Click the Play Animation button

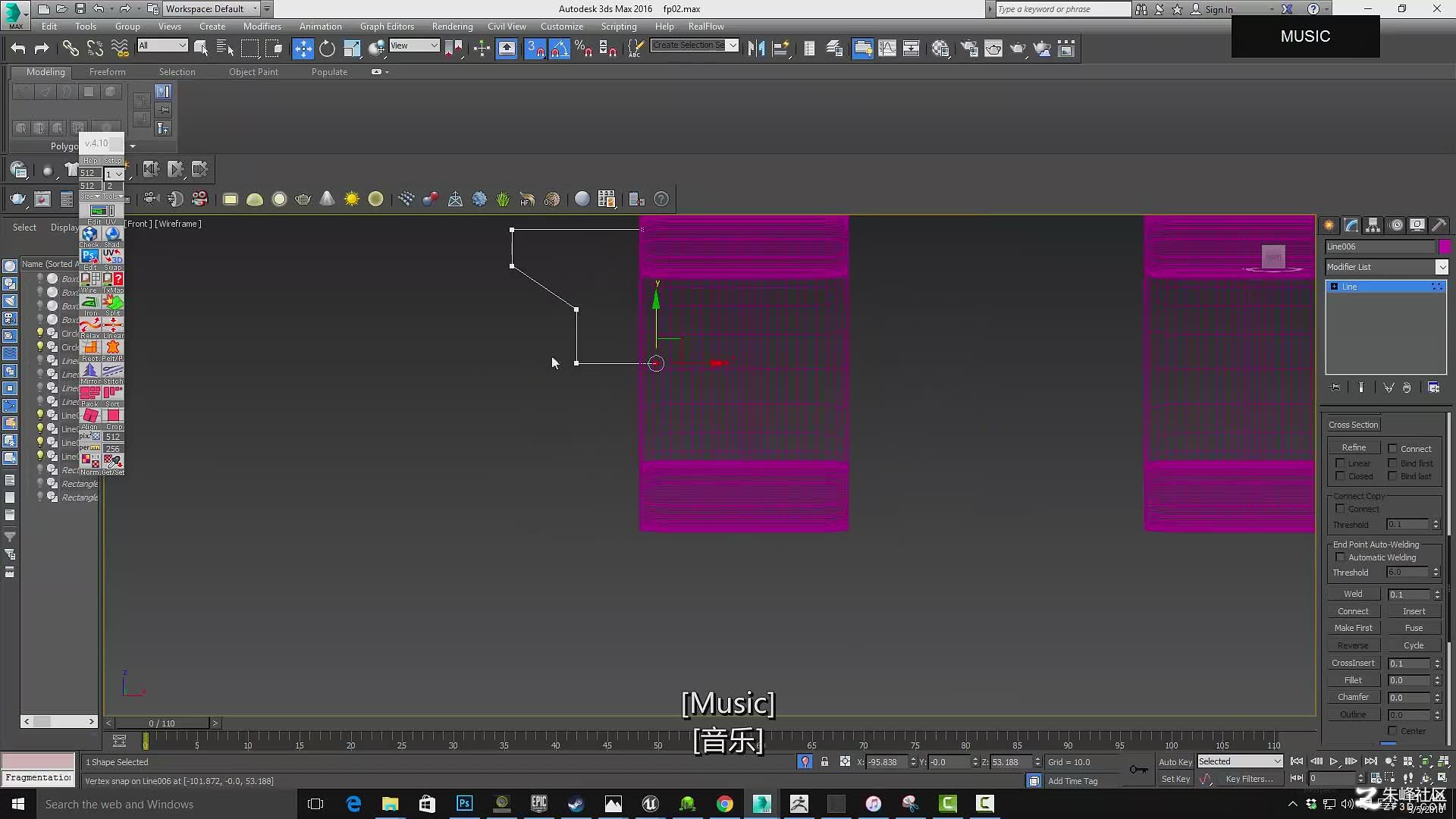1334,761
